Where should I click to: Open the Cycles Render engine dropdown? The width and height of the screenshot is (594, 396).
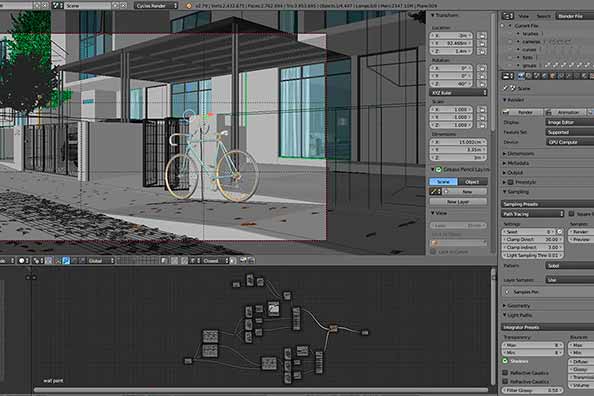tap(156, 6)
